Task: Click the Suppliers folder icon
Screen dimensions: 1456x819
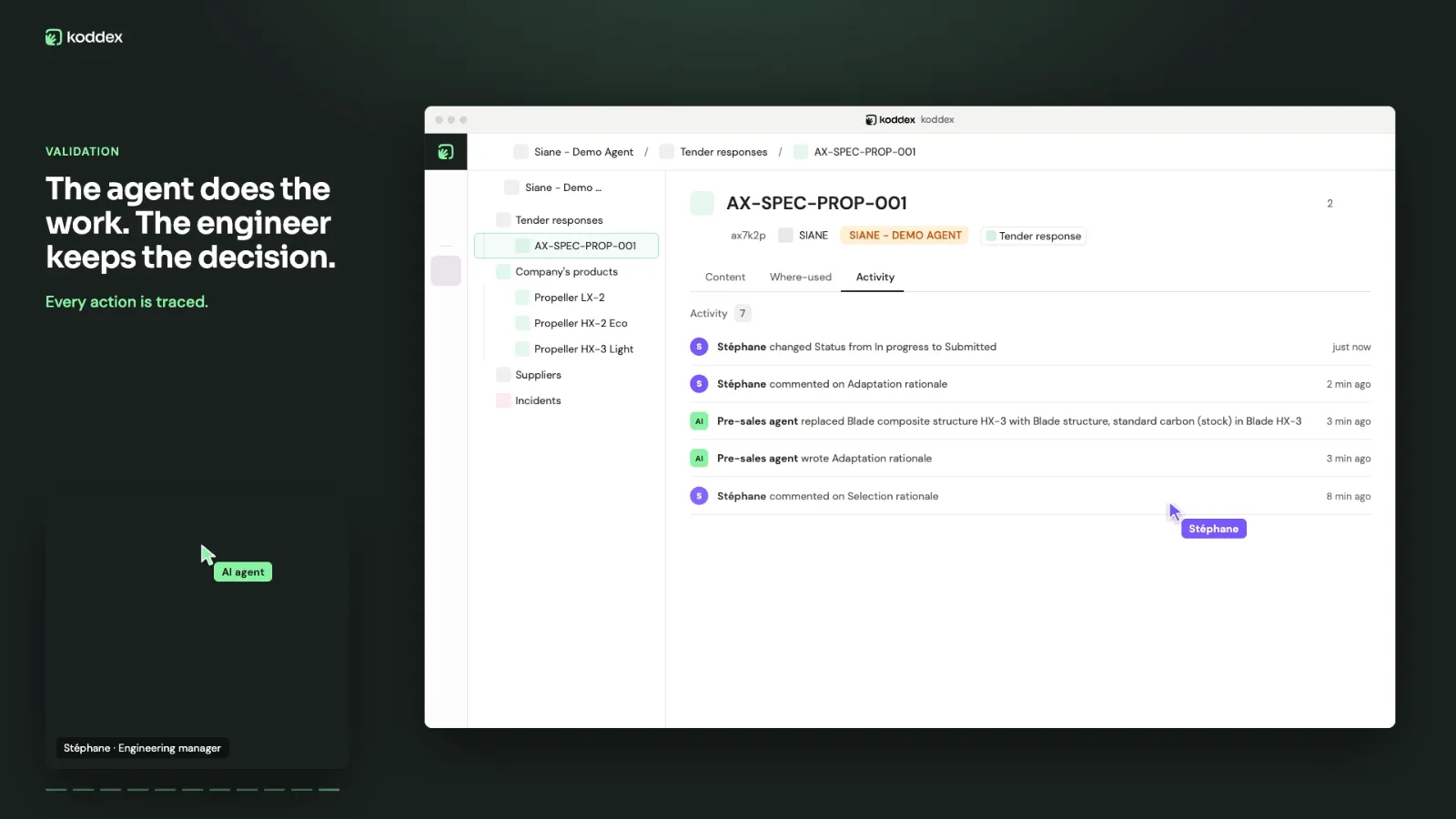Action: coord(503,375)
